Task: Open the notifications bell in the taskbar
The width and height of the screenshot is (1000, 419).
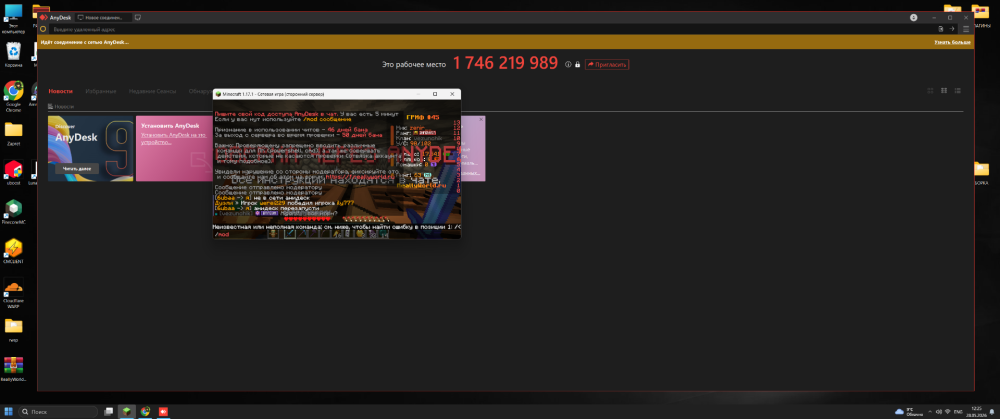Action: [992, 411]
